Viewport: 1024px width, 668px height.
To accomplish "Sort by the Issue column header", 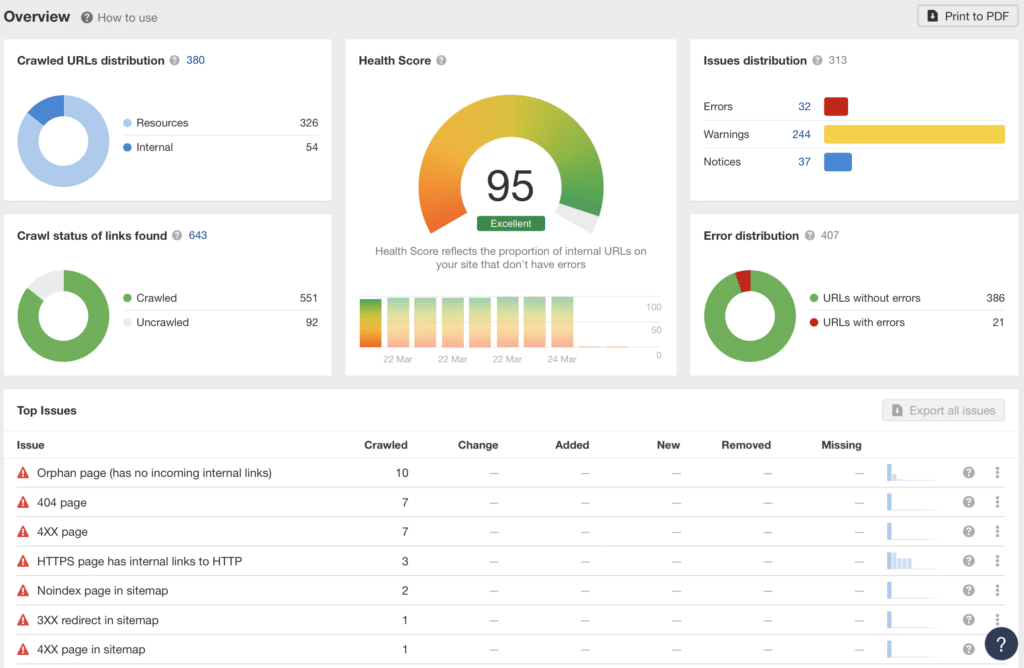I will click(x=31, y=445).
